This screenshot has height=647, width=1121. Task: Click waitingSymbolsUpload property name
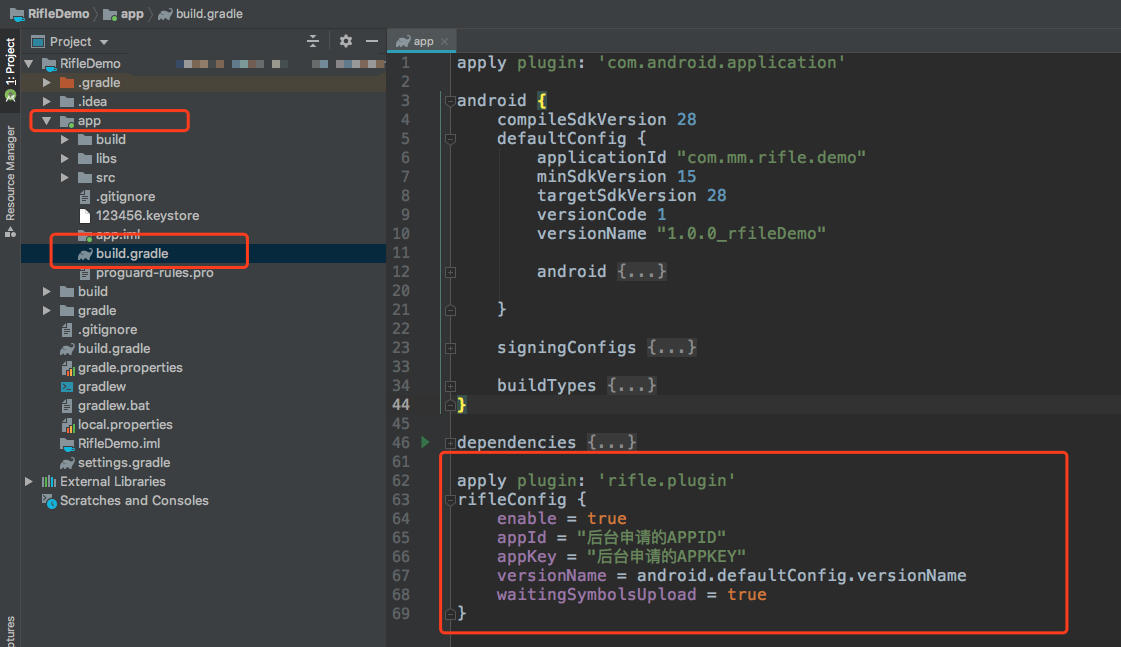pyautogui.click(x=596, y=595)
